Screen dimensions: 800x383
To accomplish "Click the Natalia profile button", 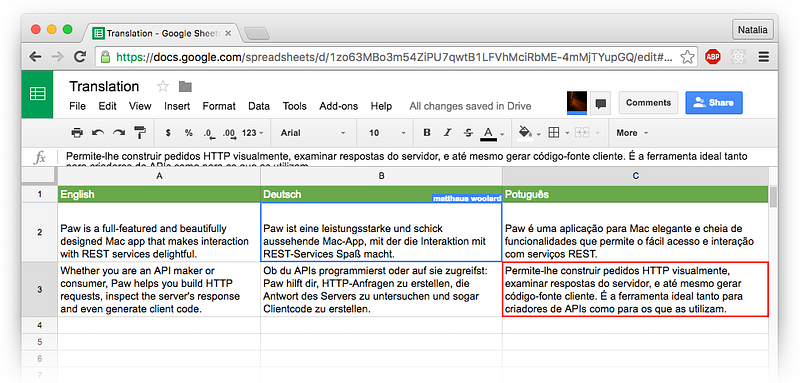I will 753,30.
